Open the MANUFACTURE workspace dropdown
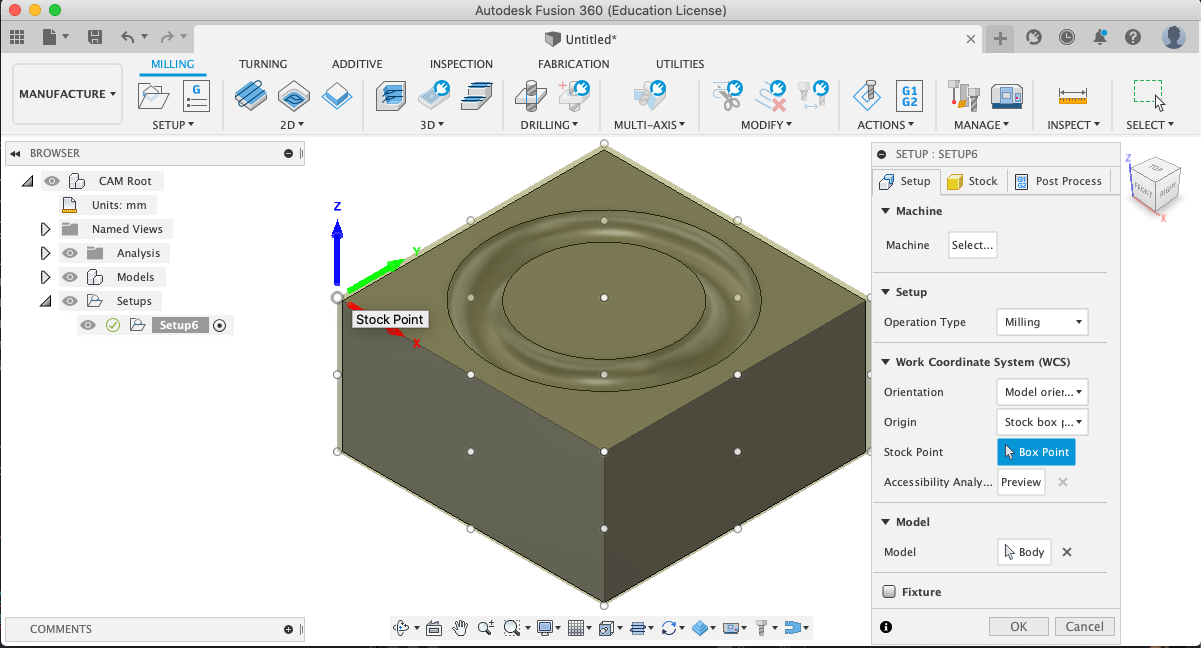The width and height of the screenshot is (1201, 648). 68,94
